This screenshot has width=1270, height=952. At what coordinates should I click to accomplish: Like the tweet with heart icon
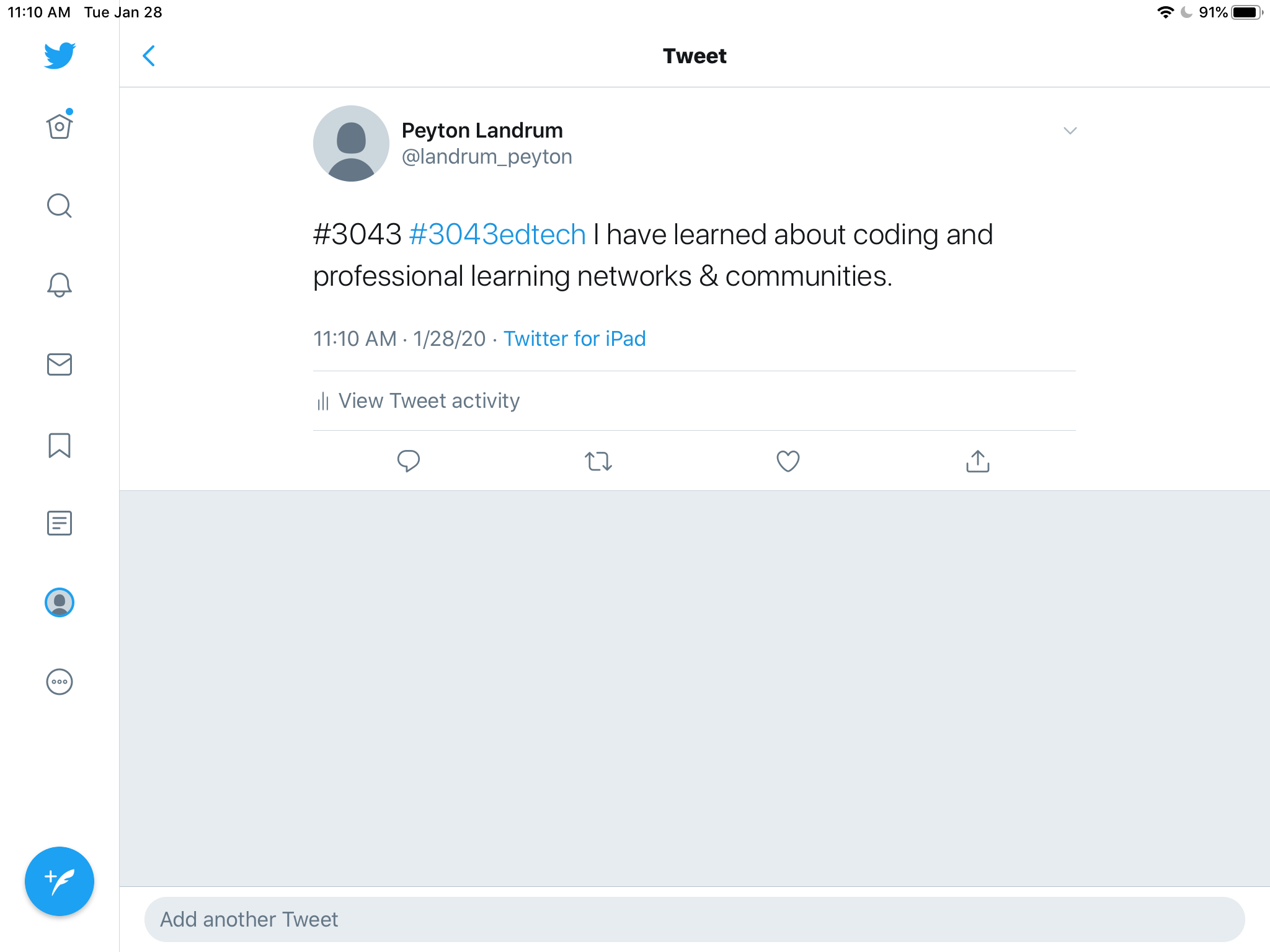(788, 461)
